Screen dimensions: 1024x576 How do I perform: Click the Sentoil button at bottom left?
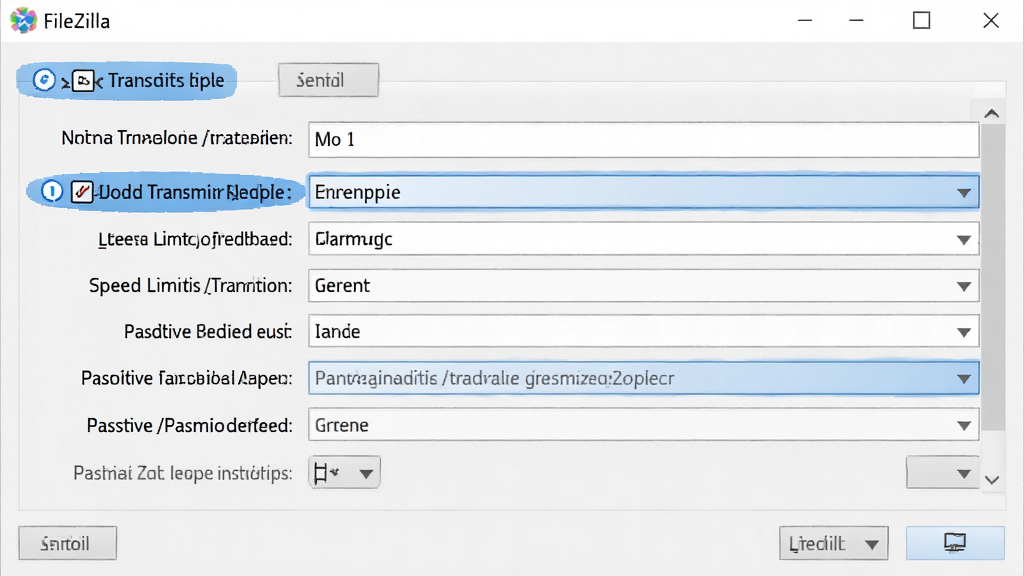pyautogui.click(x=67, y=543)
